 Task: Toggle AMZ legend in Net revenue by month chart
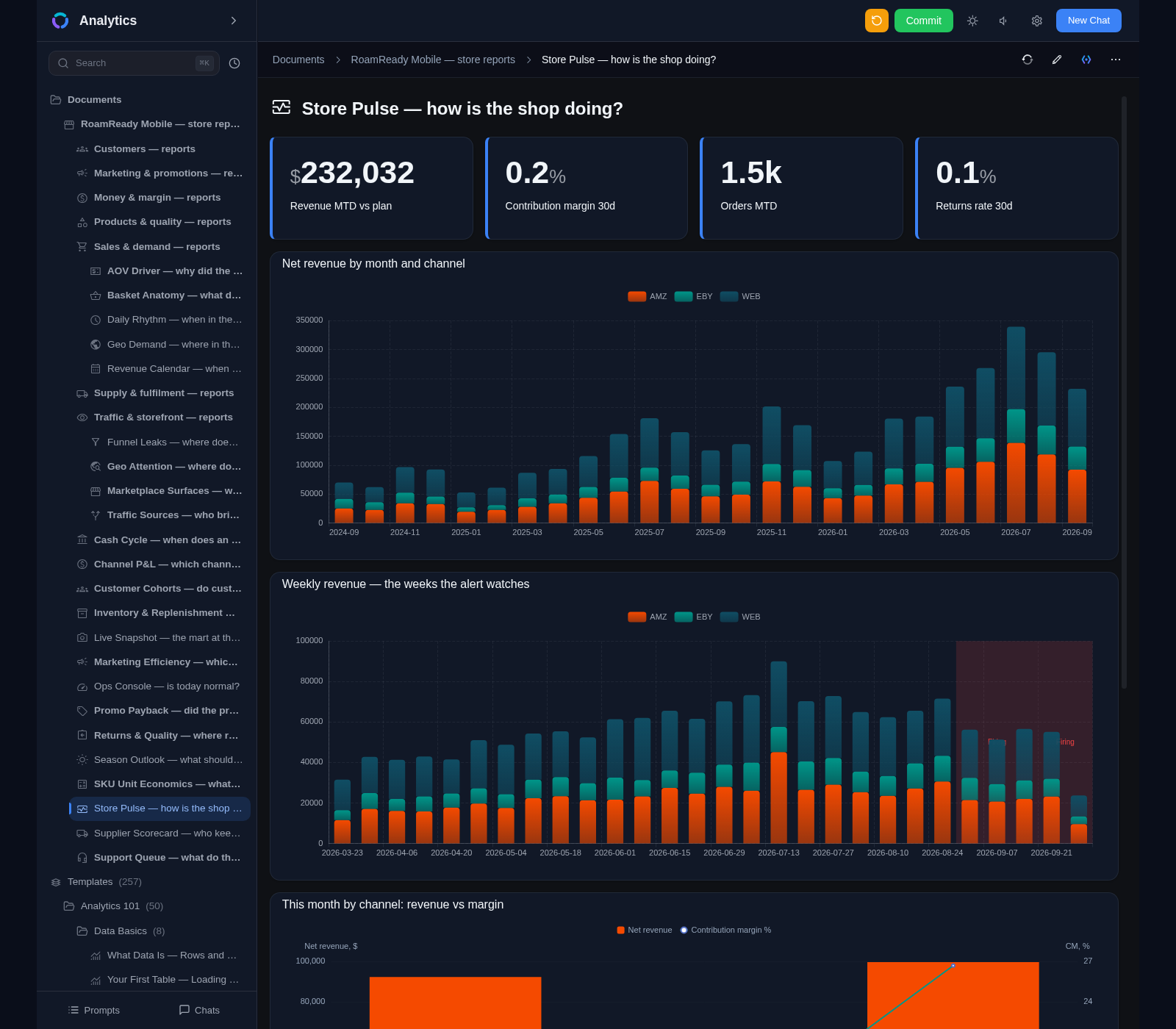coord(648,296)
